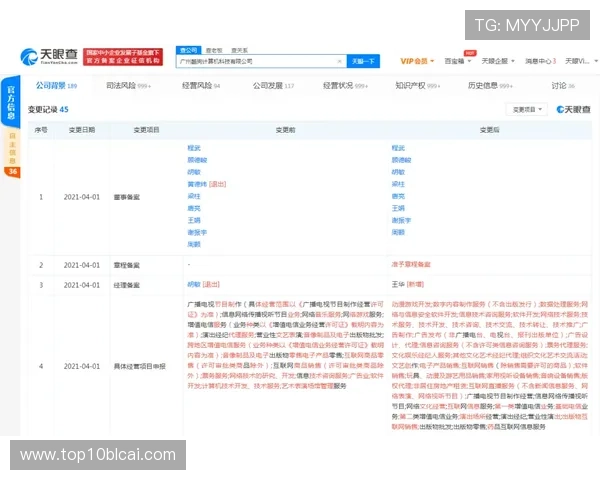Select the 讨论 36 tab
Viewport: 600px width, 480px height.
(563, 86)
